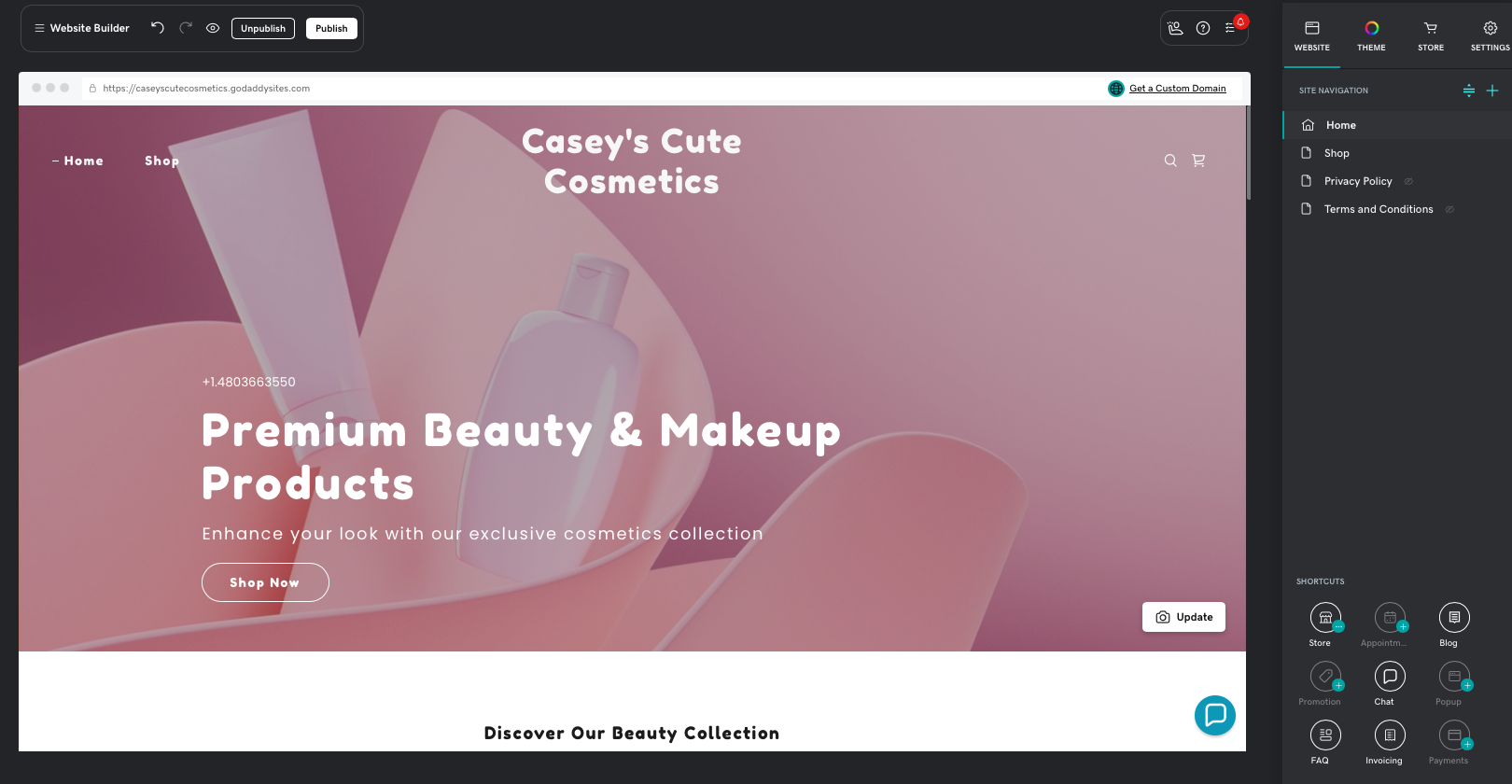This screenshot has height=784, width=1512.
Task: Reorder site navigation pages icon
Action: click(1469, 91)
